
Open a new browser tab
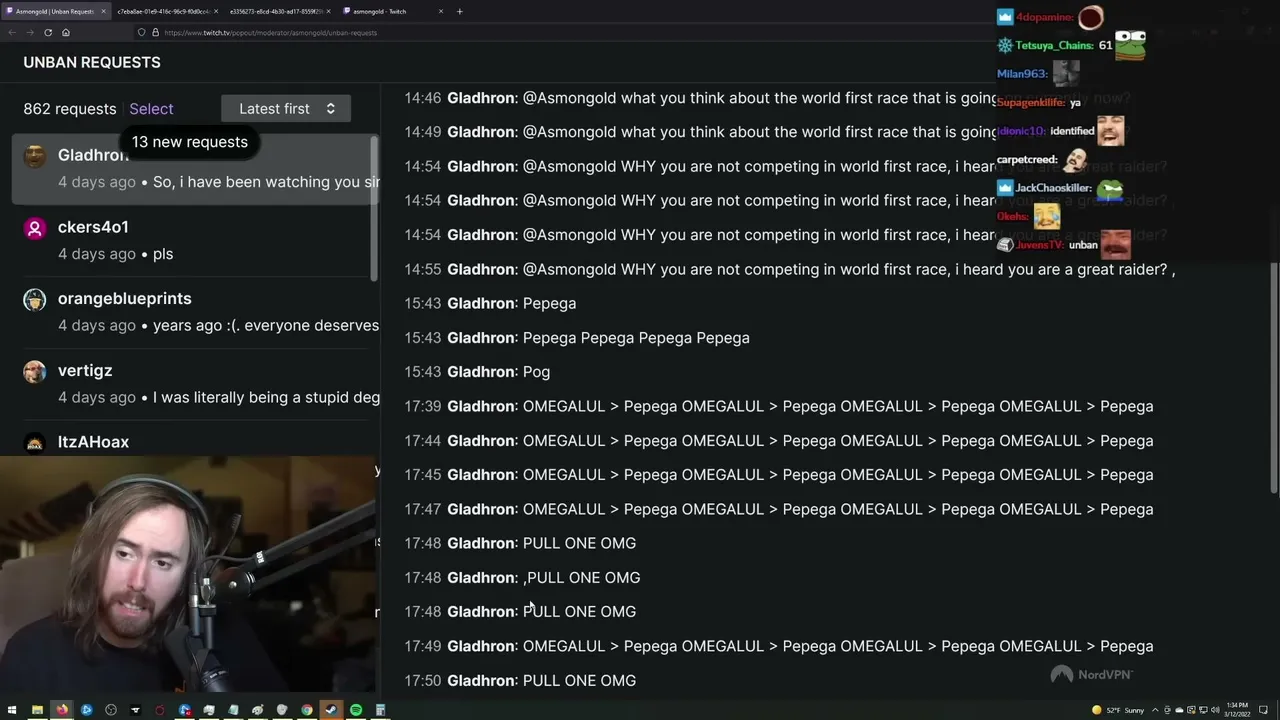pyautogui.click(x=460, y=11)
